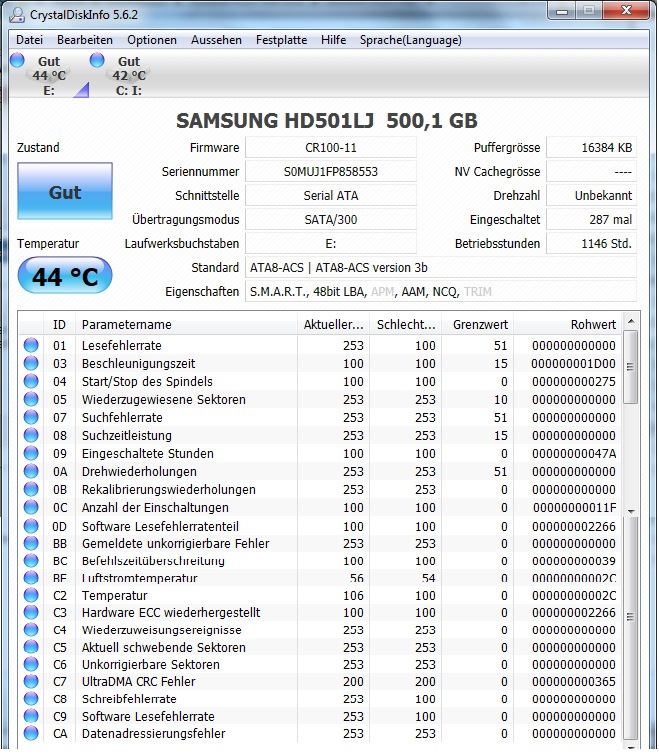This screenshot has height=754, width=659.
Task: Click status orb for Schreibfehlerrate row
Action: (31, 699)
